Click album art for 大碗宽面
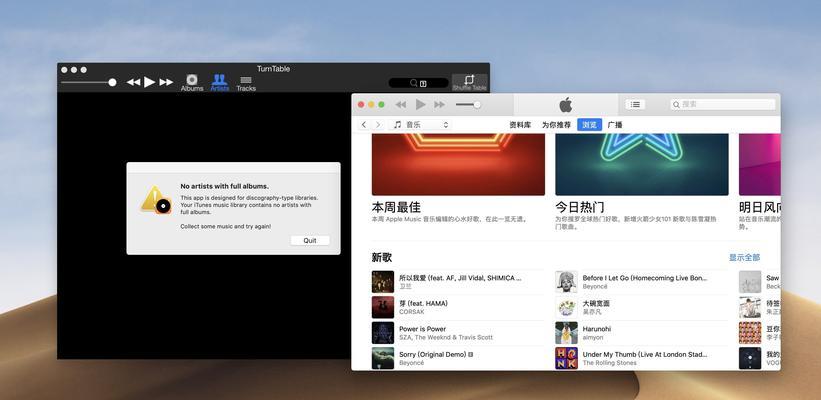 tap(566, 307)
